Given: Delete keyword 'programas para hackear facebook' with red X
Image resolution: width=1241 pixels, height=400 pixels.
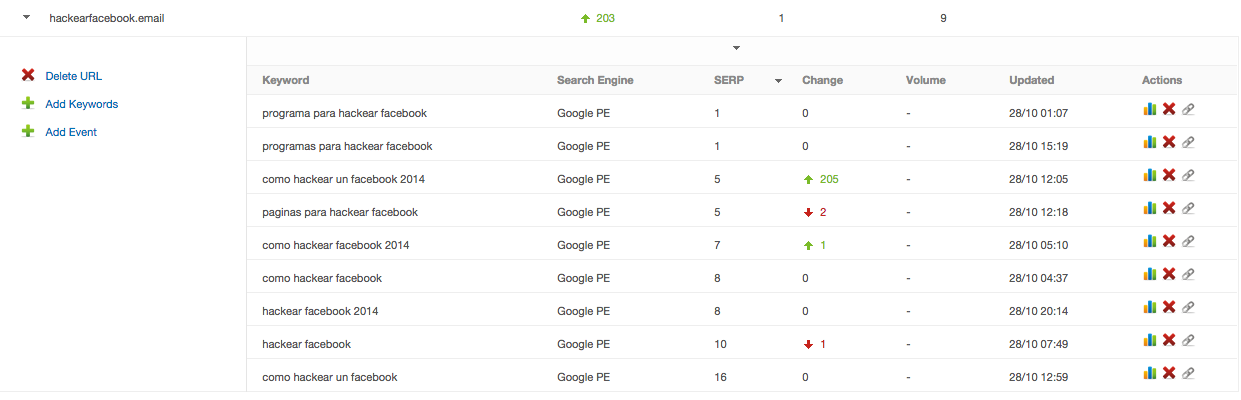Looking at the screenshot, I should 1168,143.
